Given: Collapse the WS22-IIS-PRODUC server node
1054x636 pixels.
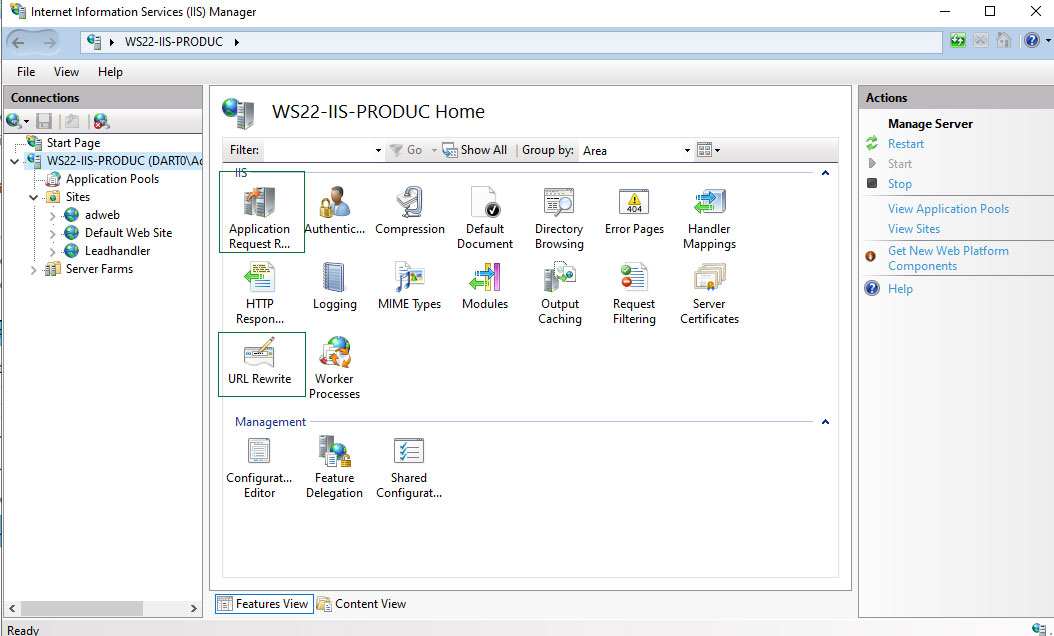Looking at the screenshot, I should 14,161.
